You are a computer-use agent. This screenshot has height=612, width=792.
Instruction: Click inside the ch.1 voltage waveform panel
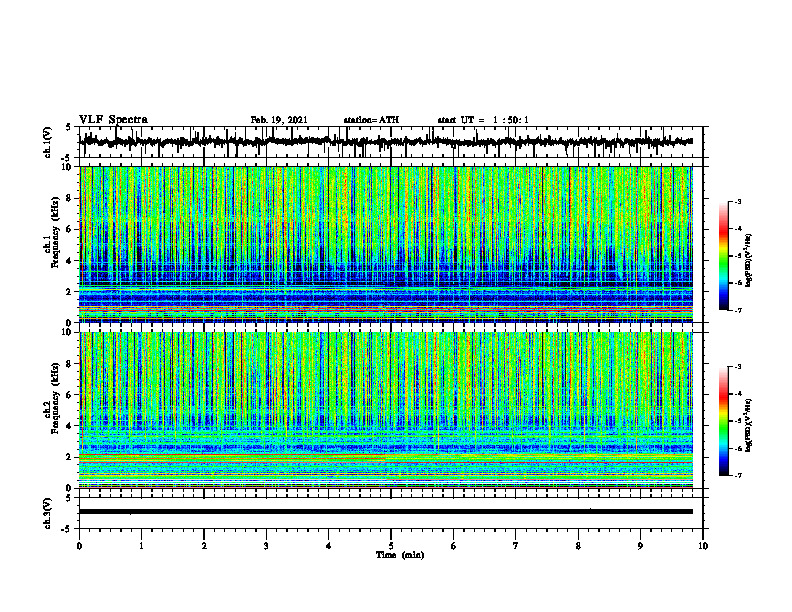(390, 142)
